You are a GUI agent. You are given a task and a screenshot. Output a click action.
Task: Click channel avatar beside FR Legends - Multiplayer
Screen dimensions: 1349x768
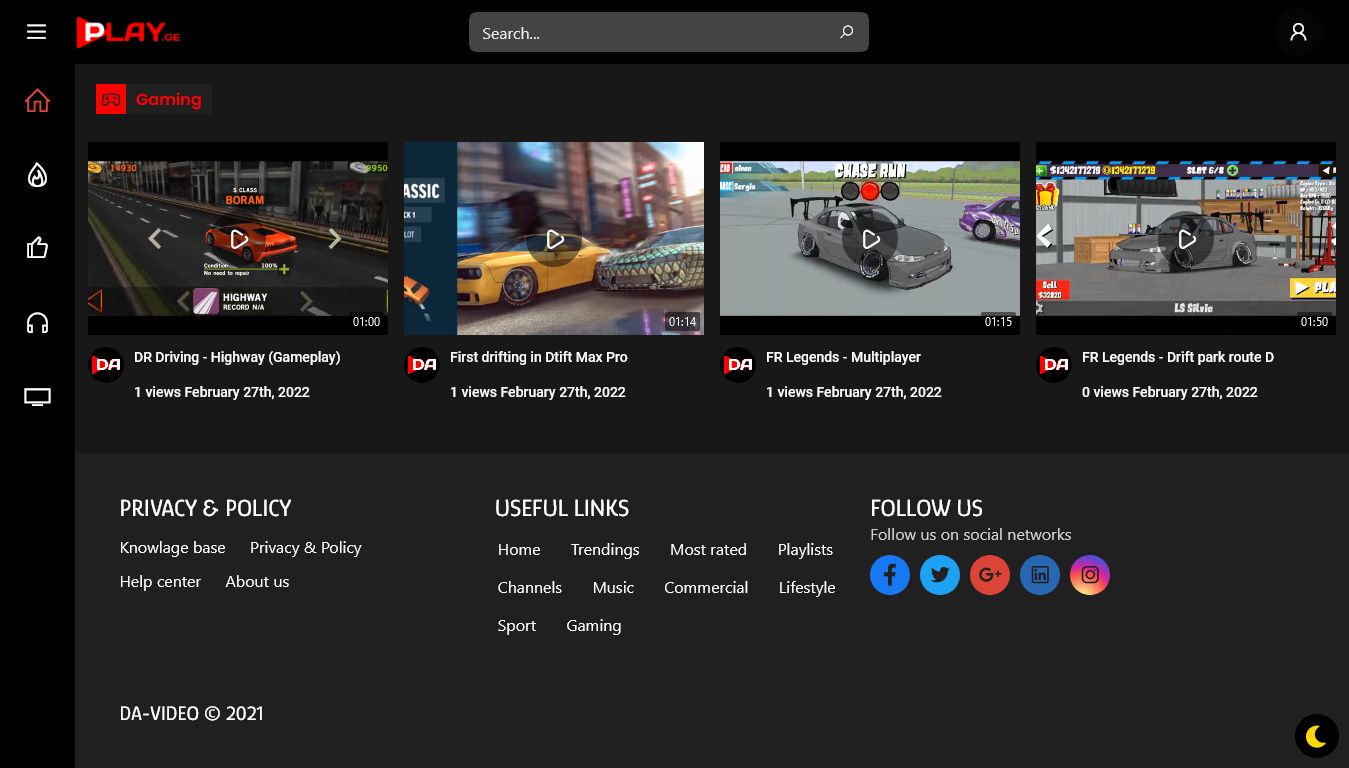tap(738, 365)
